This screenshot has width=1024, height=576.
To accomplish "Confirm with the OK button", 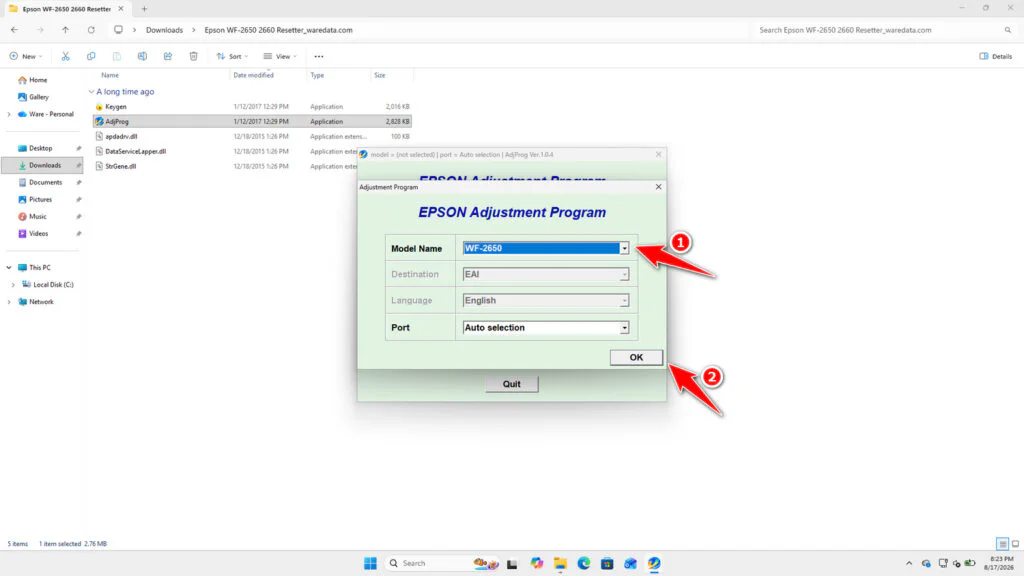I will (636, 357).
